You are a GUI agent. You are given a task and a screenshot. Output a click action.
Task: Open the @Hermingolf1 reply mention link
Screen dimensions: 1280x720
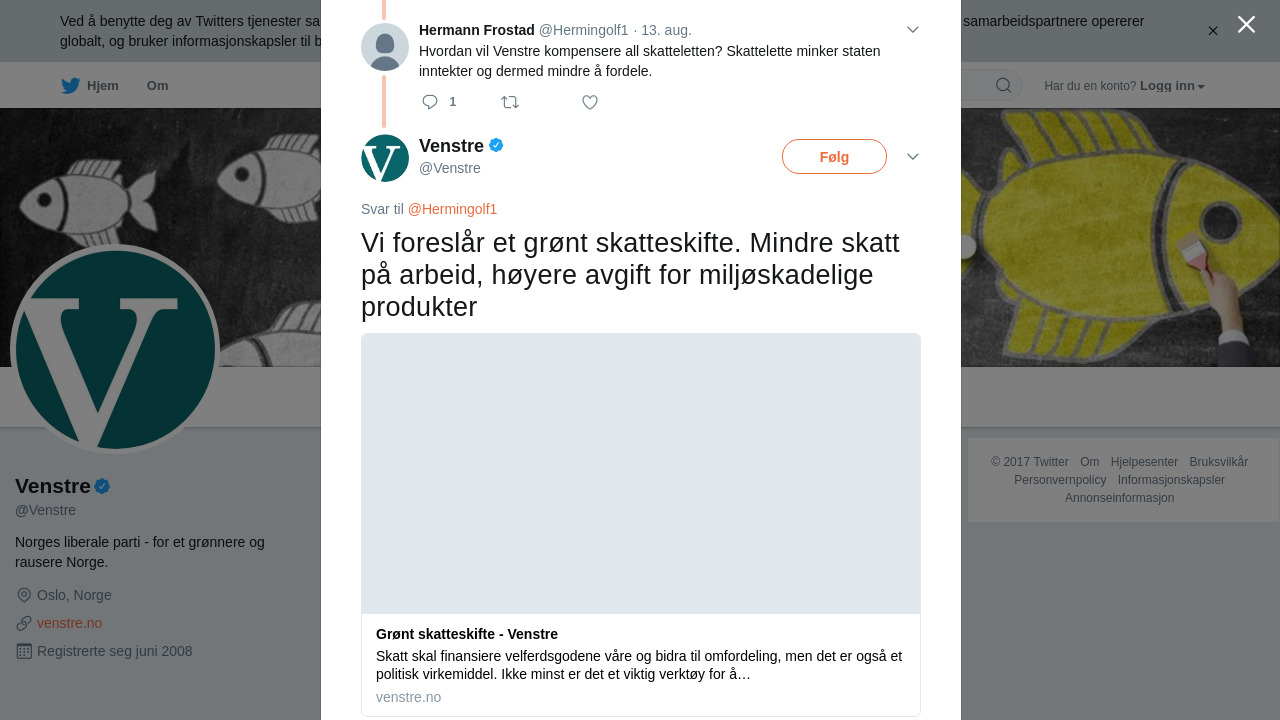(452, 209)
